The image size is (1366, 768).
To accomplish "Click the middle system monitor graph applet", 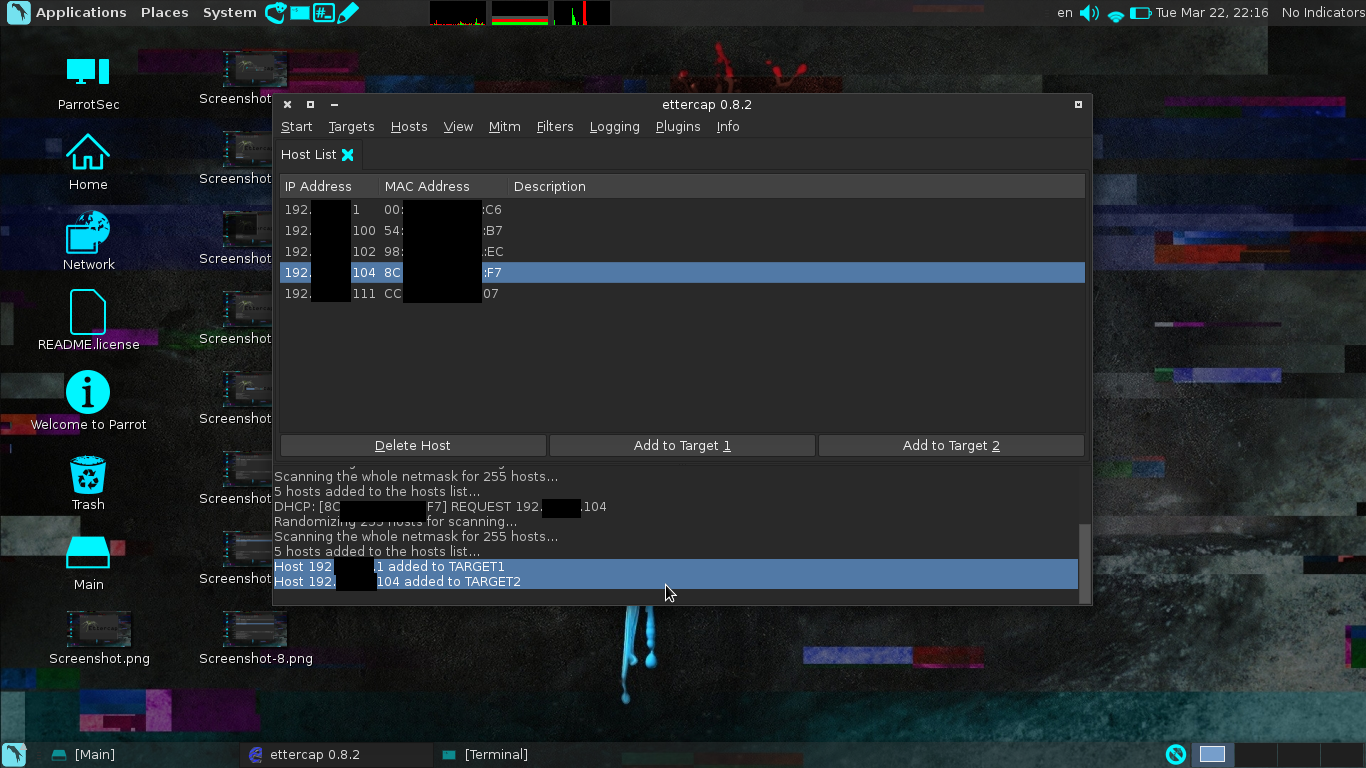I will click(x=520, y=13).
